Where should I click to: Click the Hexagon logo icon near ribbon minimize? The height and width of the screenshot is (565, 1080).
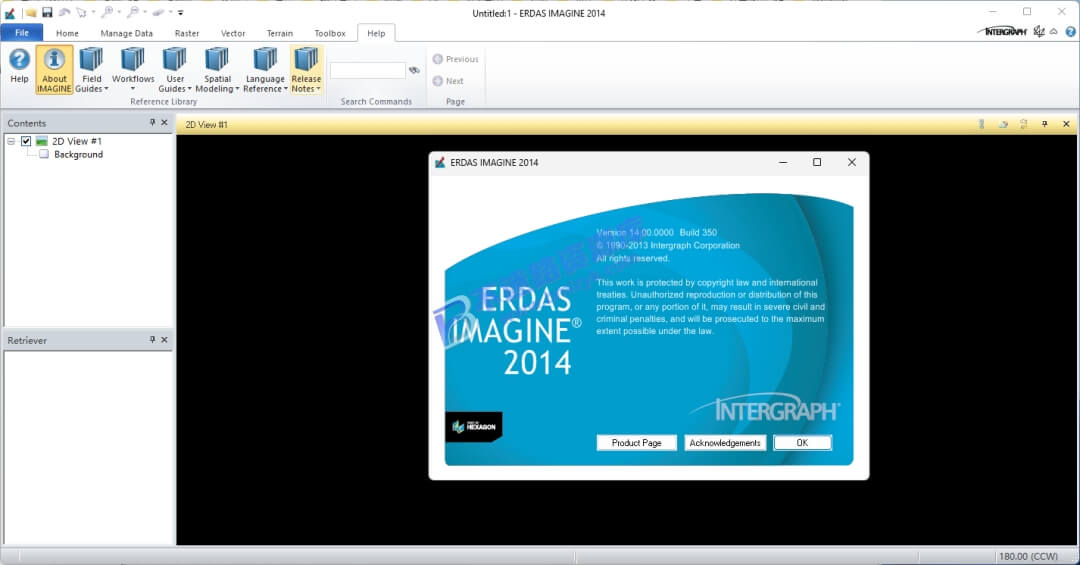pos(1039,32)
